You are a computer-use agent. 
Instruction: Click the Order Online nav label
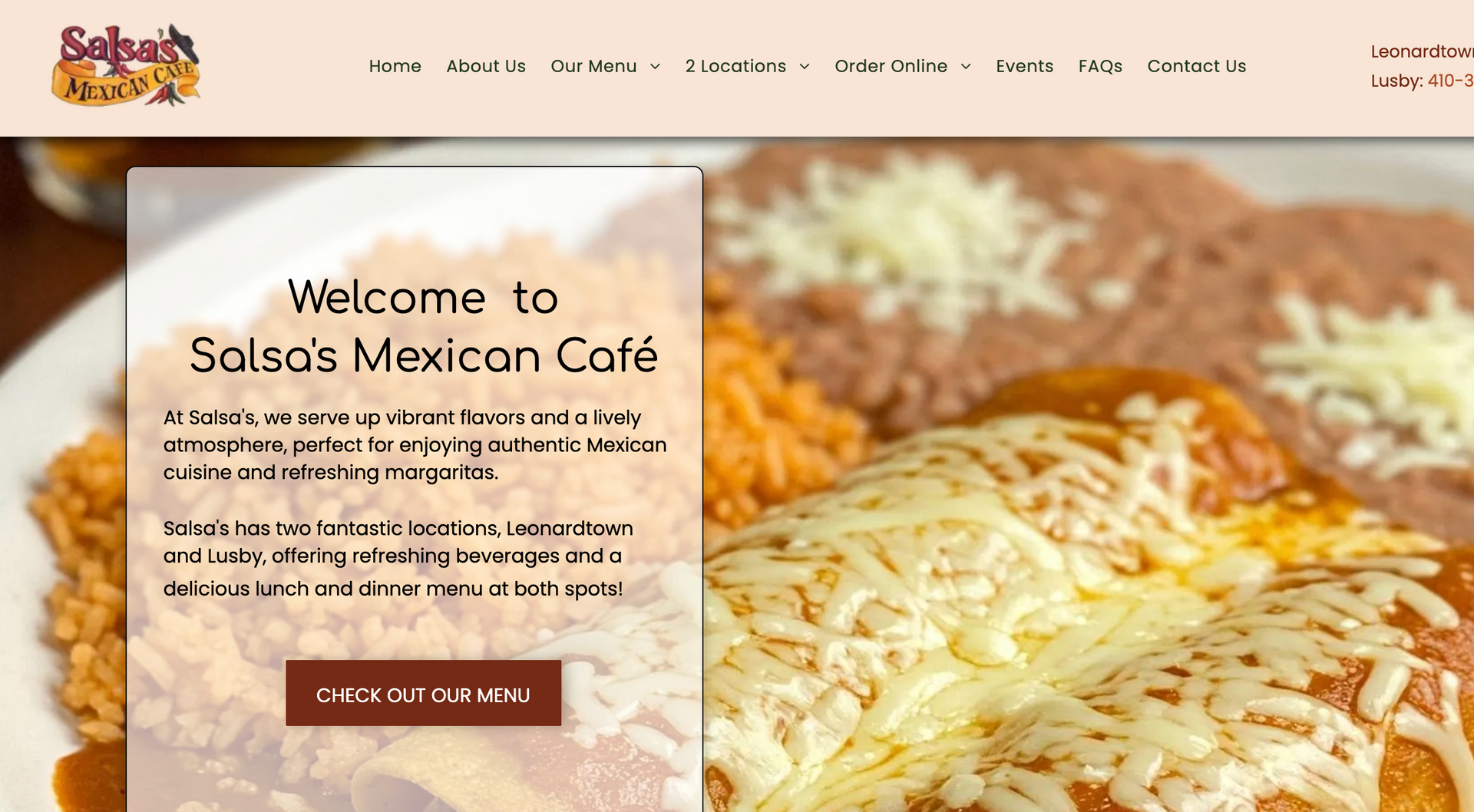(891, 66)
